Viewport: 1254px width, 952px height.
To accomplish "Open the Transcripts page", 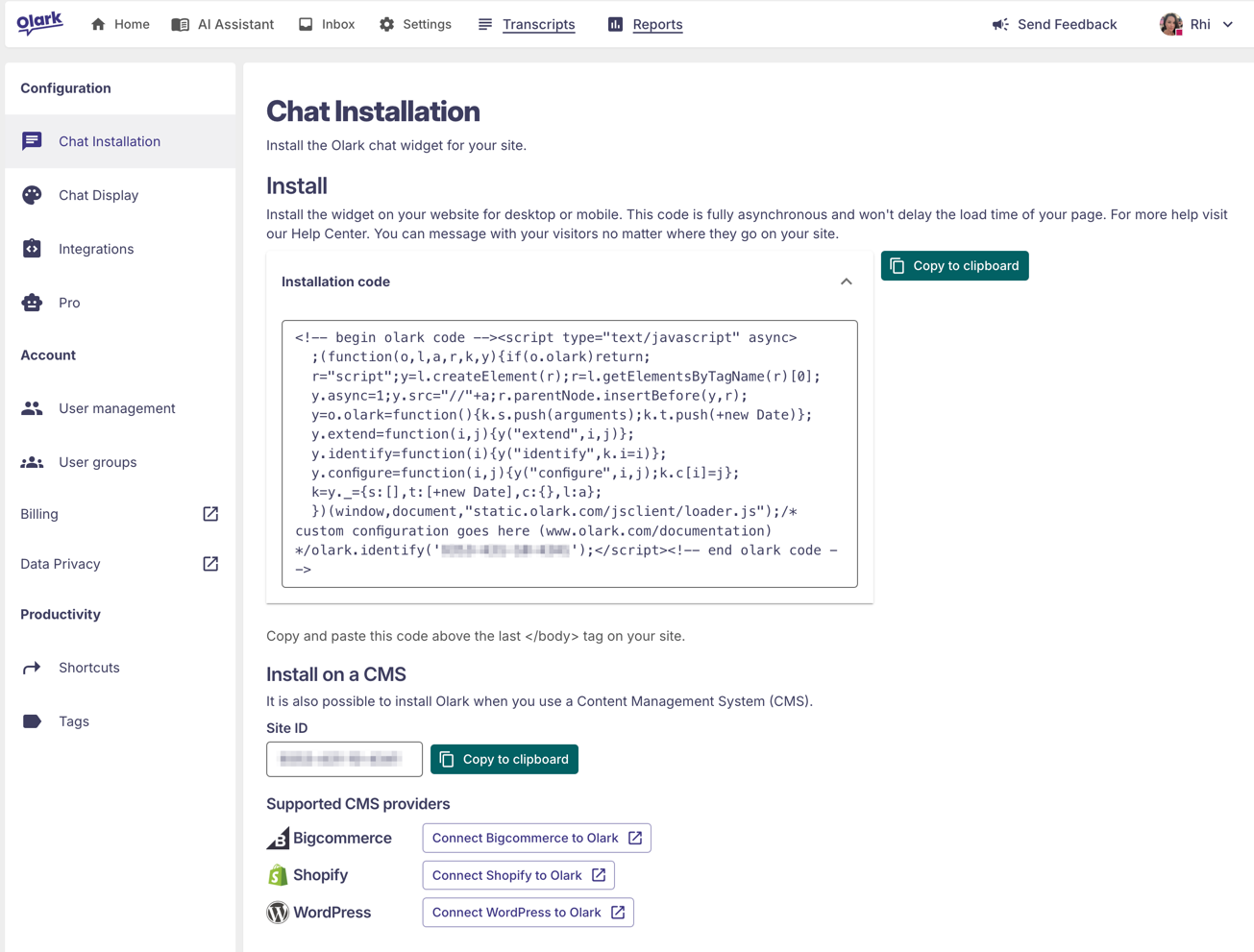I will pos(527,24).
